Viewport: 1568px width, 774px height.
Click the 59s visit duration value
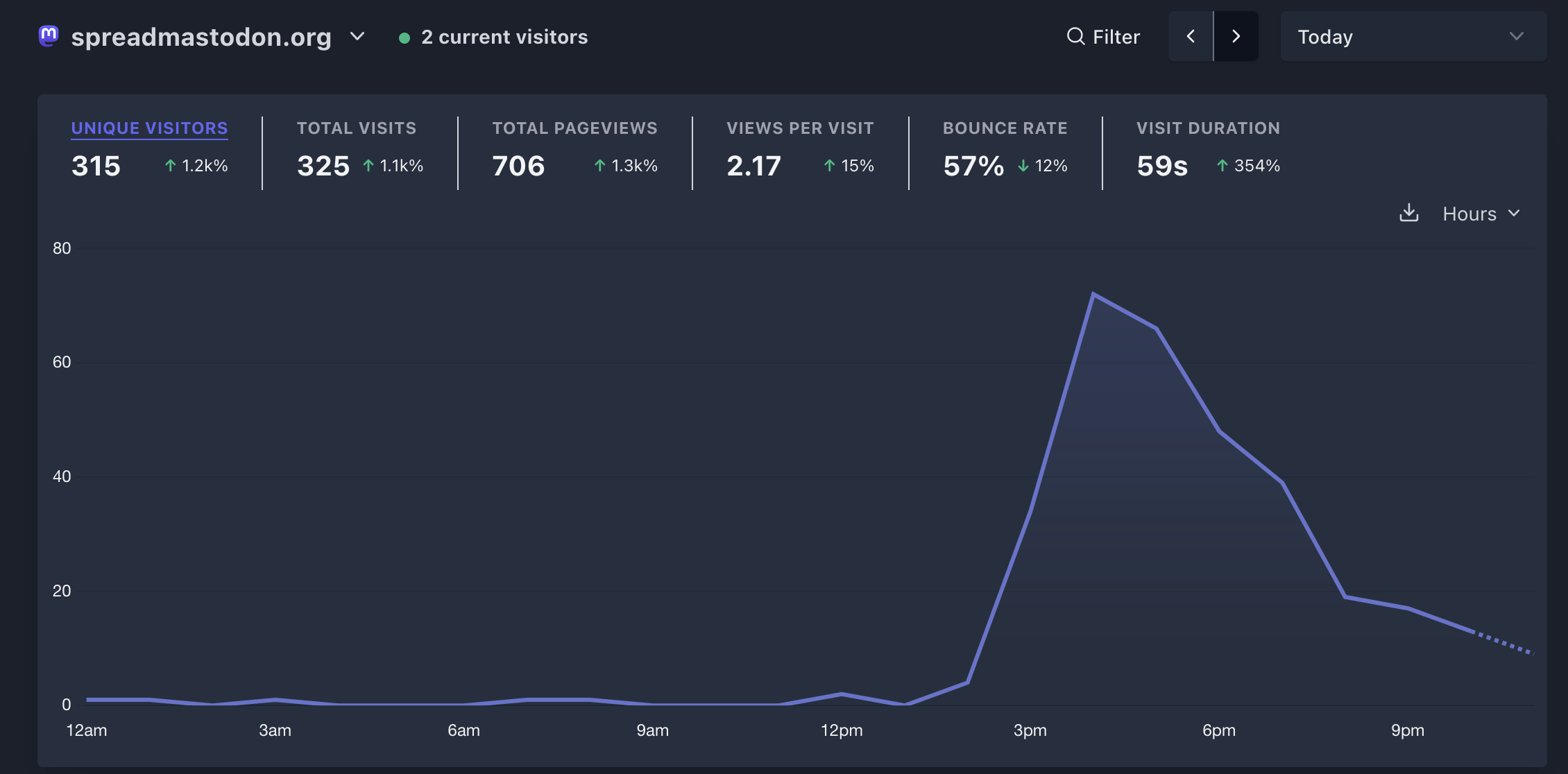[1162, 166]
